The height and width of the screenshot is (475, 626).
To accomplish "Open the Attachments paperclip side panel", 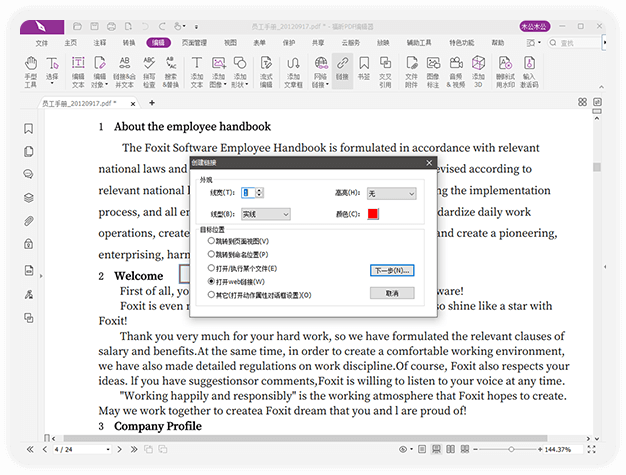I will point(28,221).
